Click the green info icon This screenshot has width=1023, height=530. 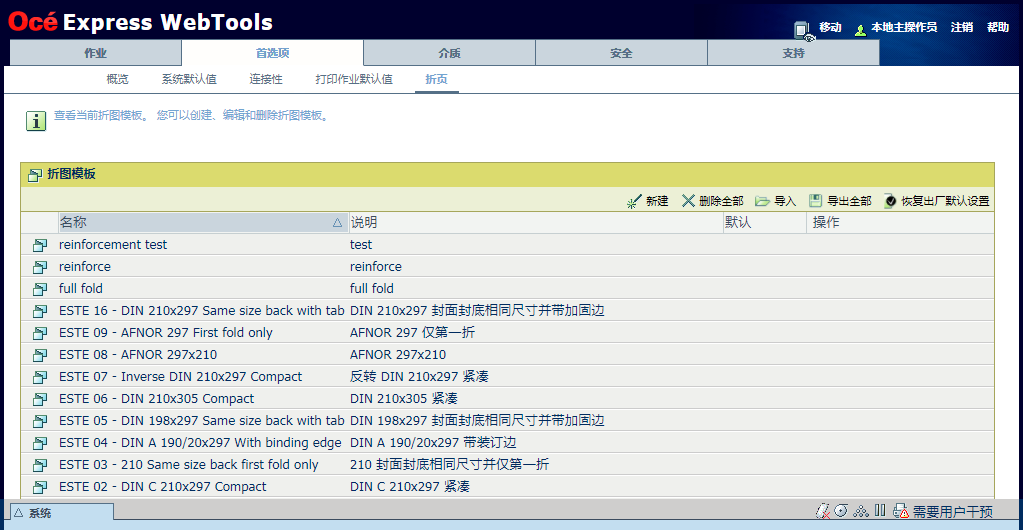(36, 121)
